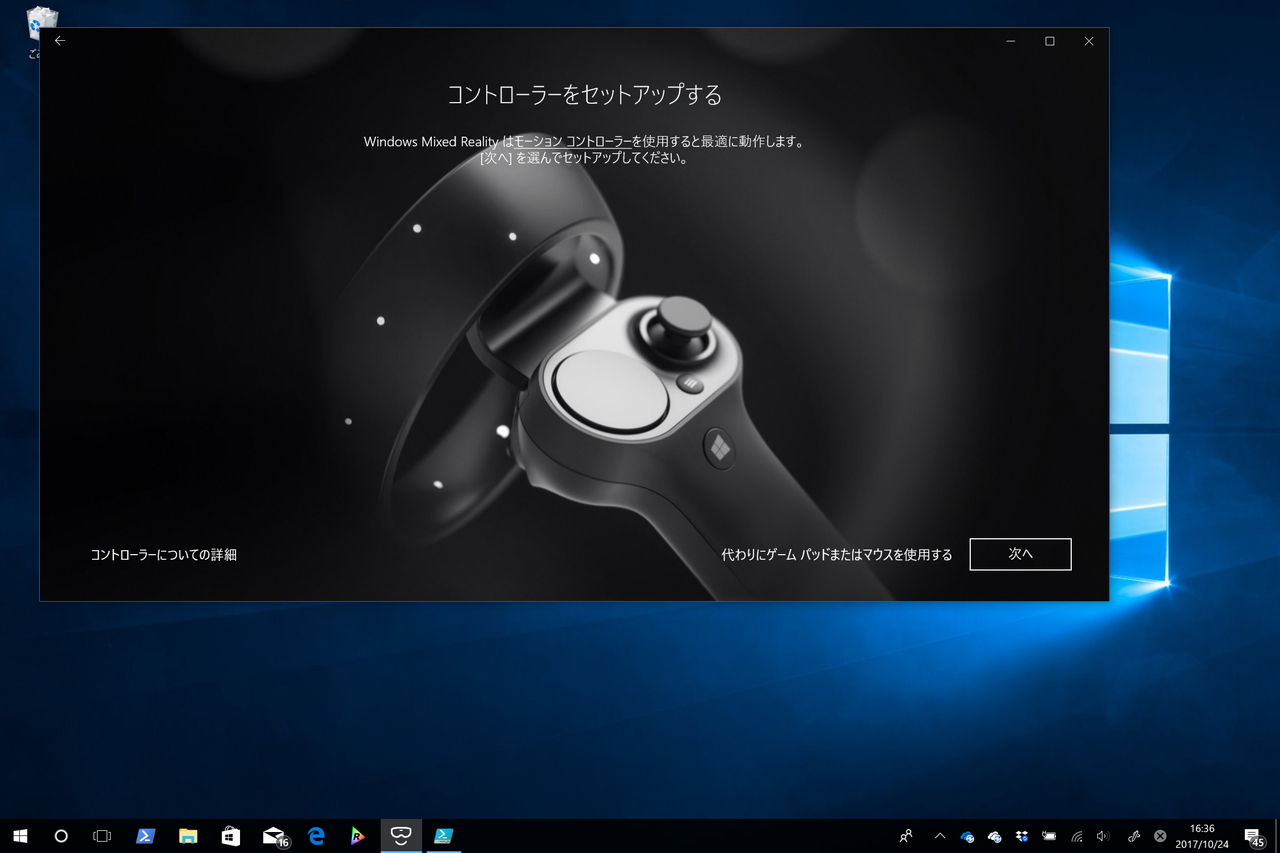This screenshot has height=853, width=1280.
Task: Switch to Mixed Reality Portal taskbar icon
Action: tap(401, 836)
